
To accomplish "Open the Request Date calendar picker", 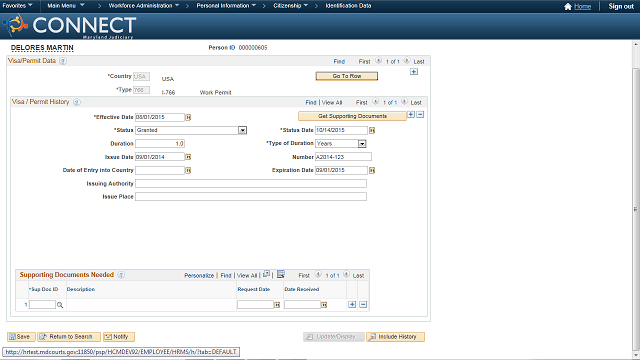I will (277, 305).
